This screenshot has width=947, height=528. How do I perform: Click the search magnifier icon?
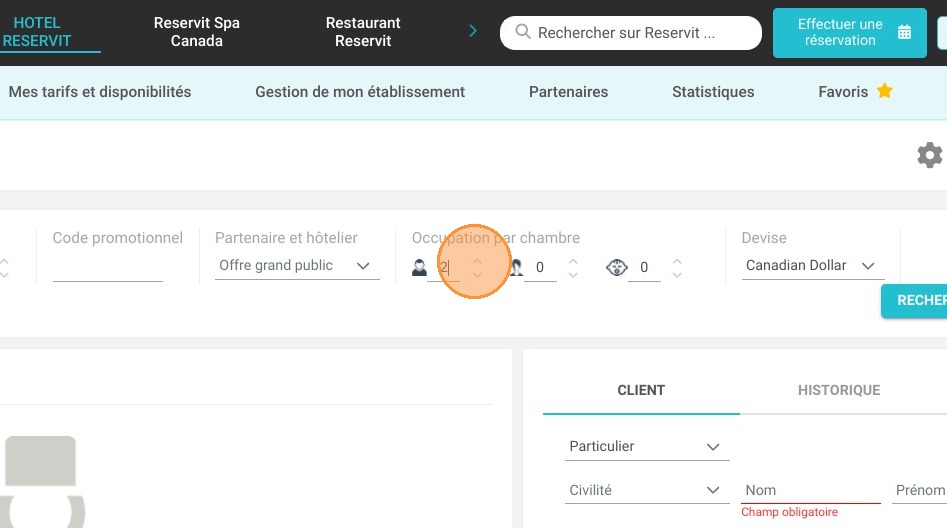[523, 31]
